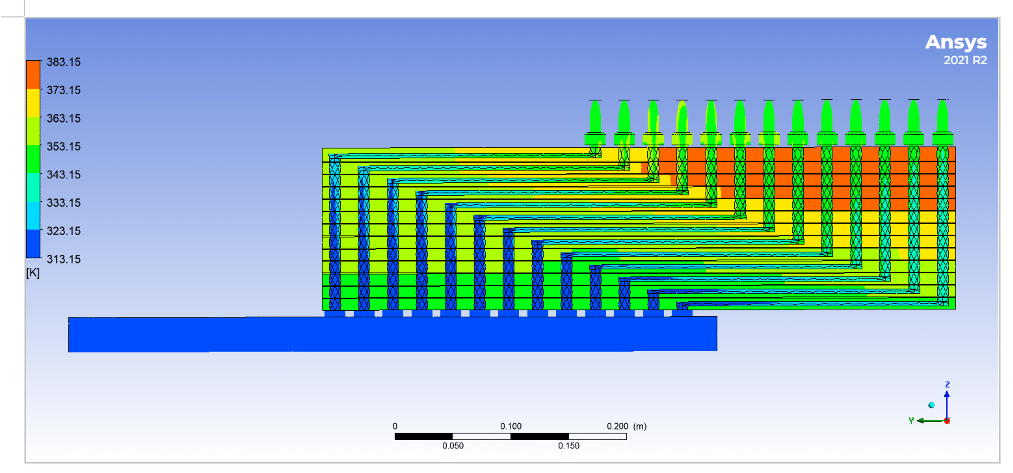This screenshot has width=1013, height=473.
Task: Select the blue base plate in the model
Action: (x=392, y=334)
